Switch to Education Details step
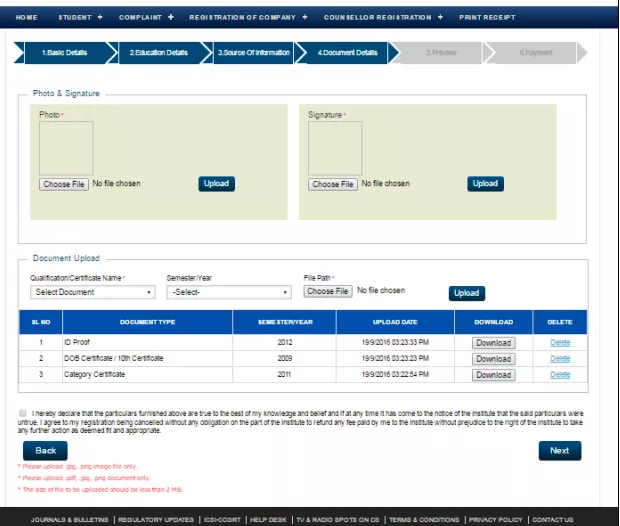The width and height of the screenshot is (620, 526). pos(158,53)
